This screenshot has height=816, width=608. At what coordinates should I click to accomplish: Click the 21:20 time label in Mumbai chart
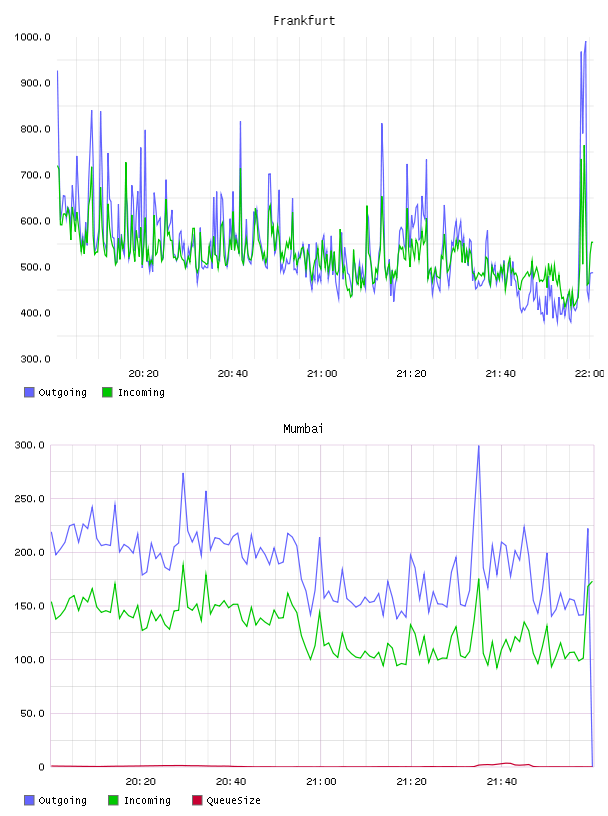pos(411,782)
